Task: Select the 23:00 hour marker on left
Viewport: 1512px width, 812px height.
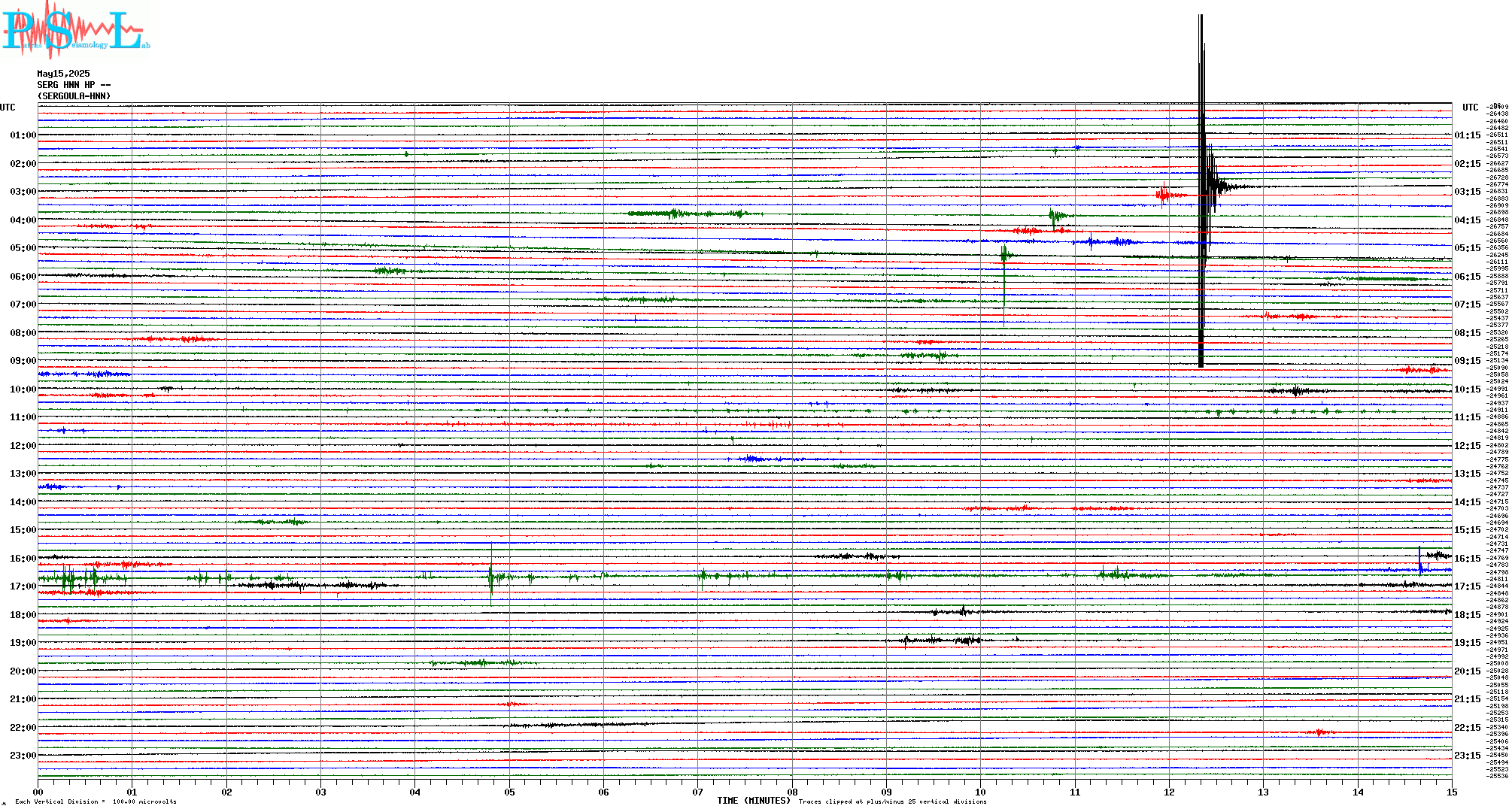Action: coord(23,756)
